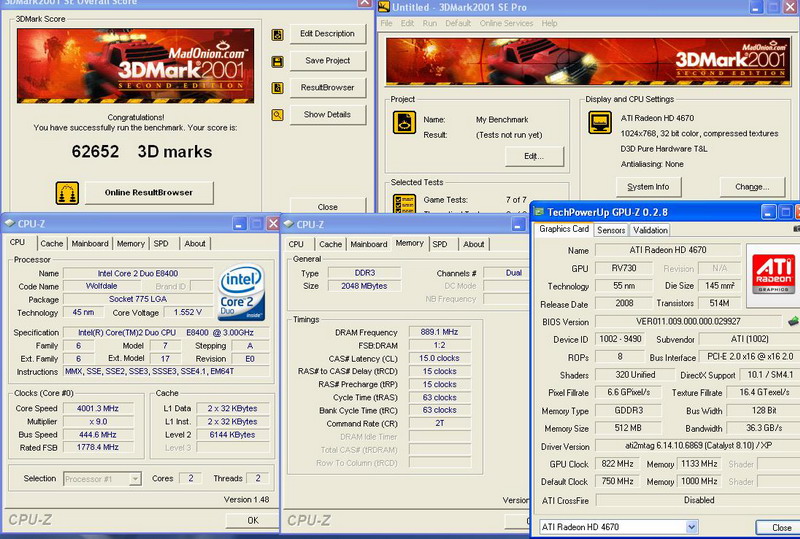Click the ResultBrowser icon beside its button
Image resolution: width=800 pixels, height=539 pixels.
click(x=278, y=88)
